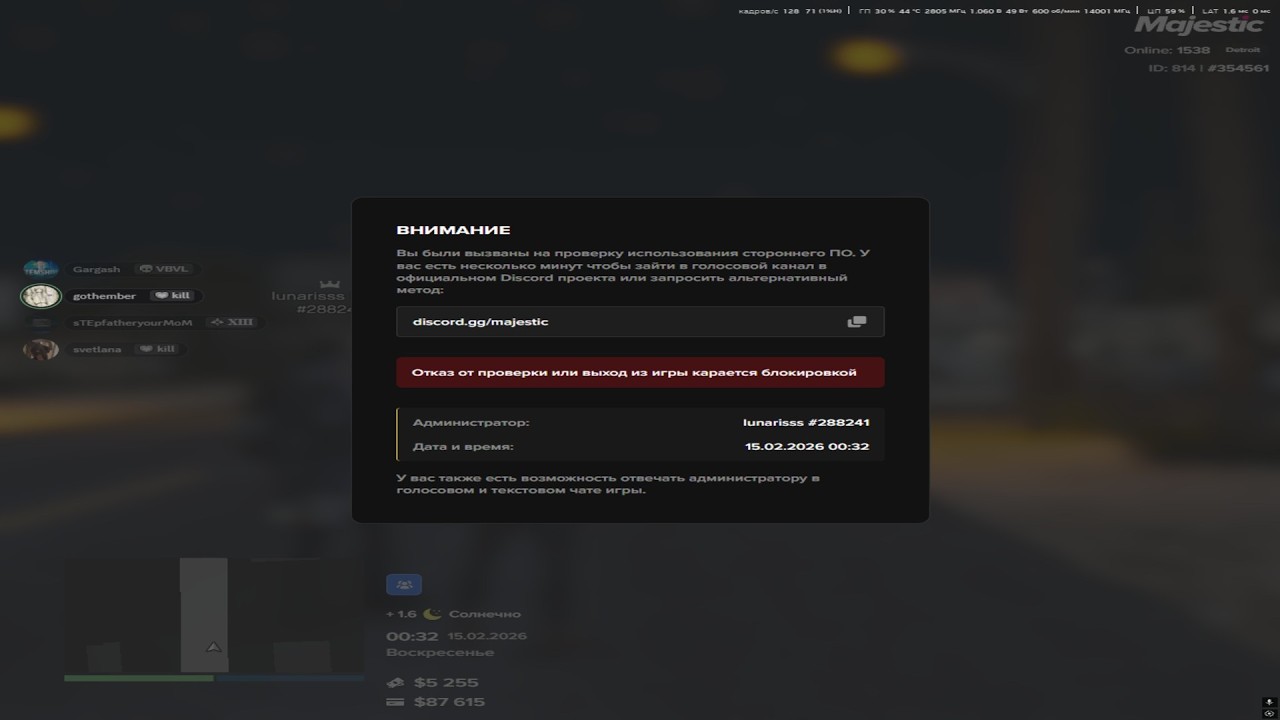Click the ГП GPU stats in the overlay
This screenshot has width=1280, height=720.
tap(994, 11)
